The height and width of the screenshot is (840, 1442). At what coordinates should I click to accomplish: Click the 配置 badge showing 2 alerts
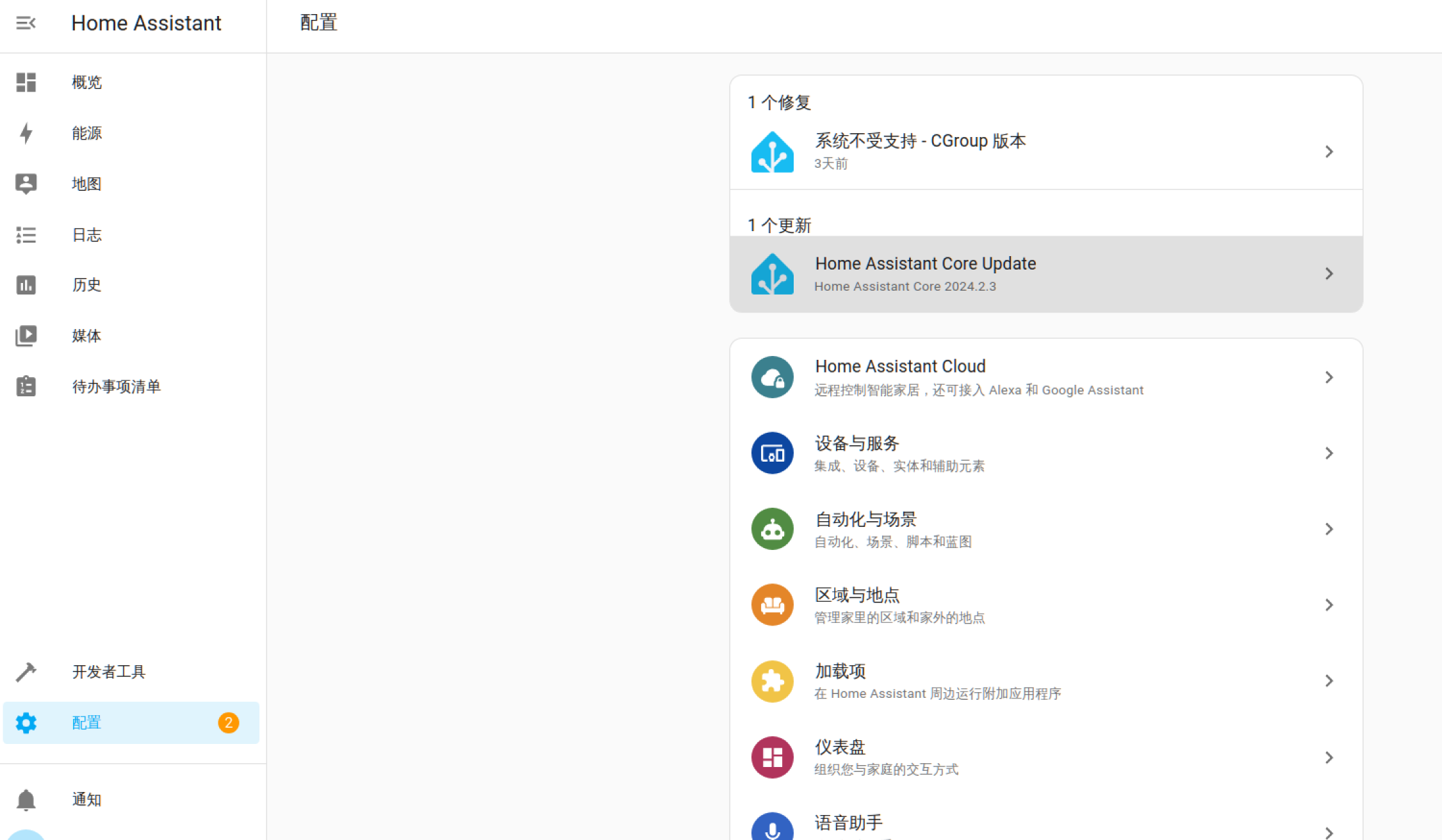click(230, 723)
